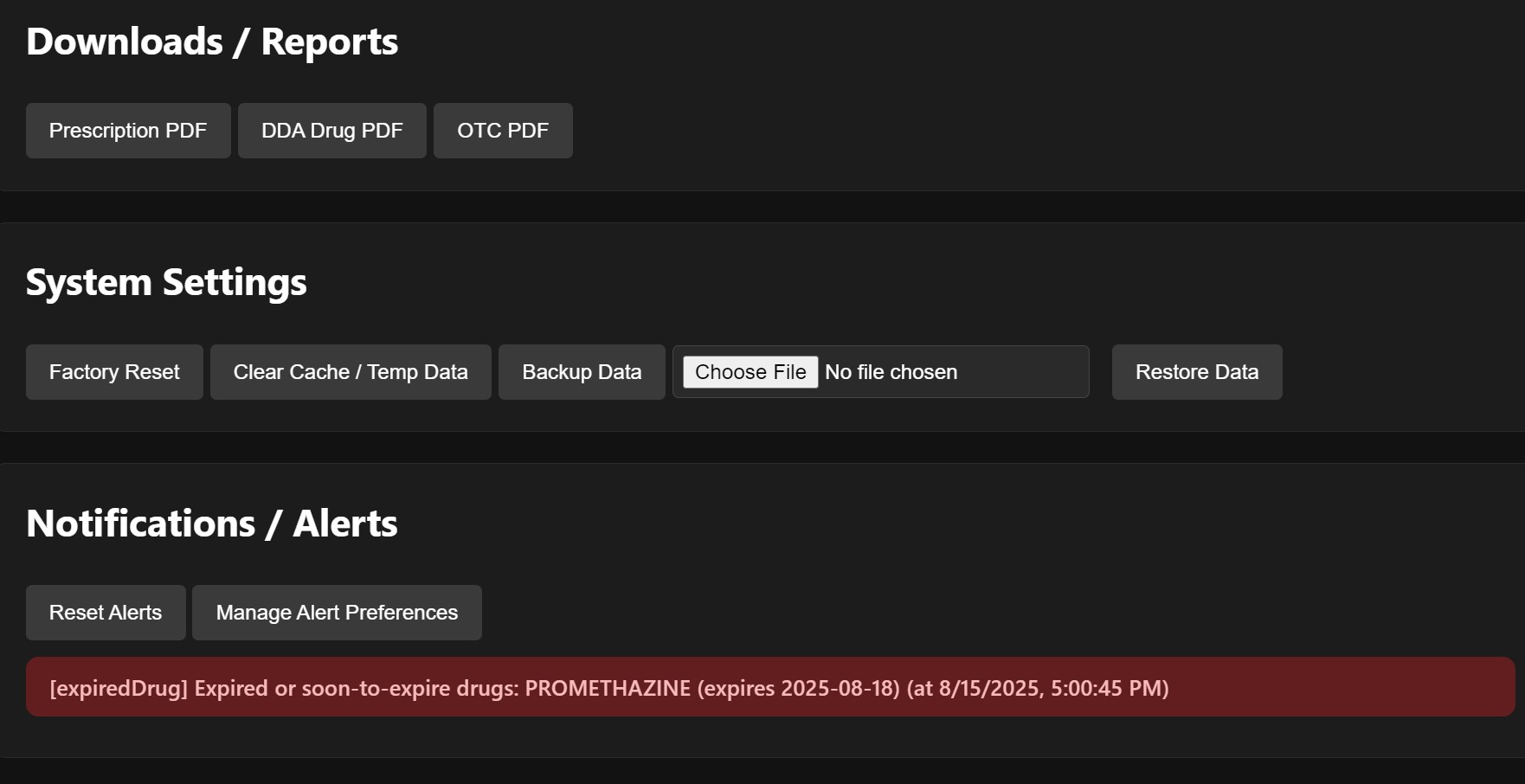Image resolution: width=1525 pixels, height=784 pixels.
Task: Click the [expiredDrug] tag in alert
Action: pos(119,688)
